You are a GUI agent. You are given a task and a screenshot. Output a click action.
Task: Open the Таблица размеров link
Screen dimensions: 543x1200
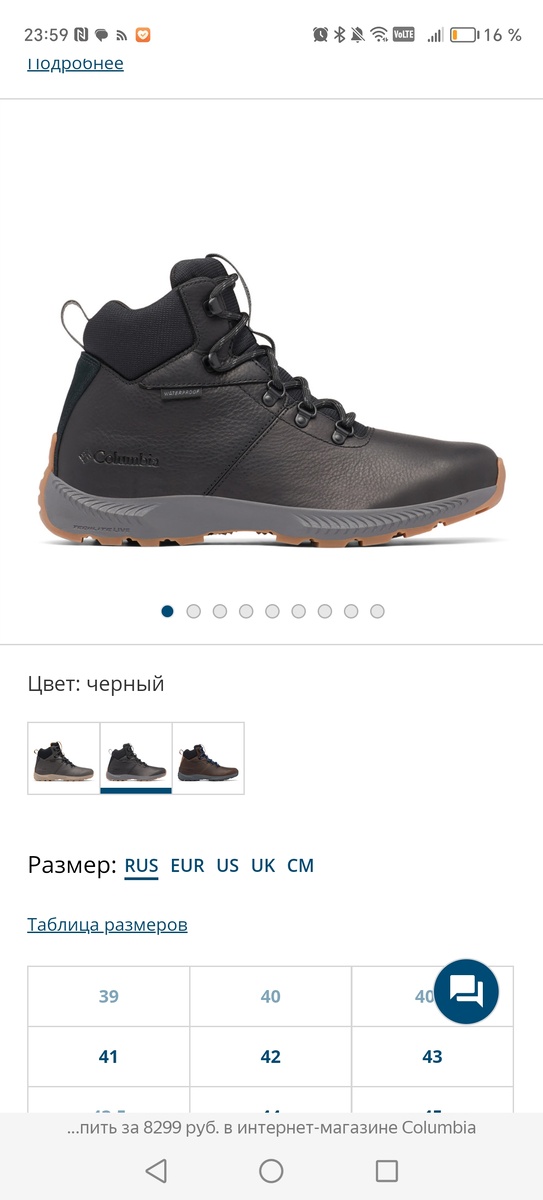(x=107, y=925)
